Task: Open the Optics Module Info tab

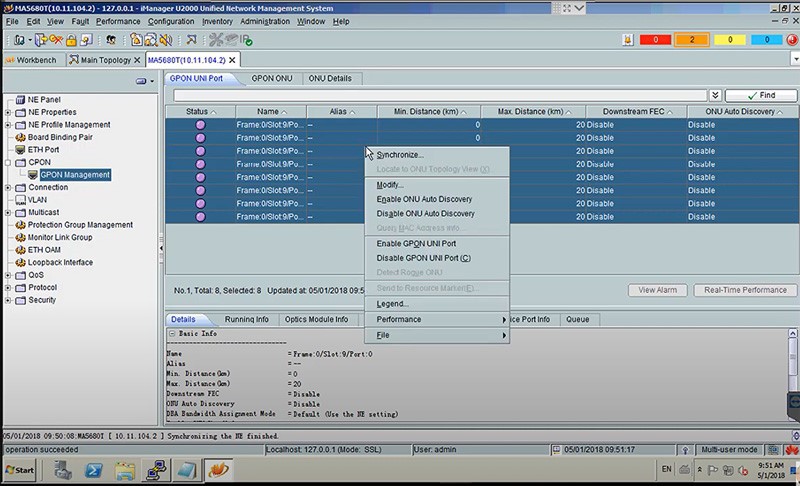Action: [316, 319]
